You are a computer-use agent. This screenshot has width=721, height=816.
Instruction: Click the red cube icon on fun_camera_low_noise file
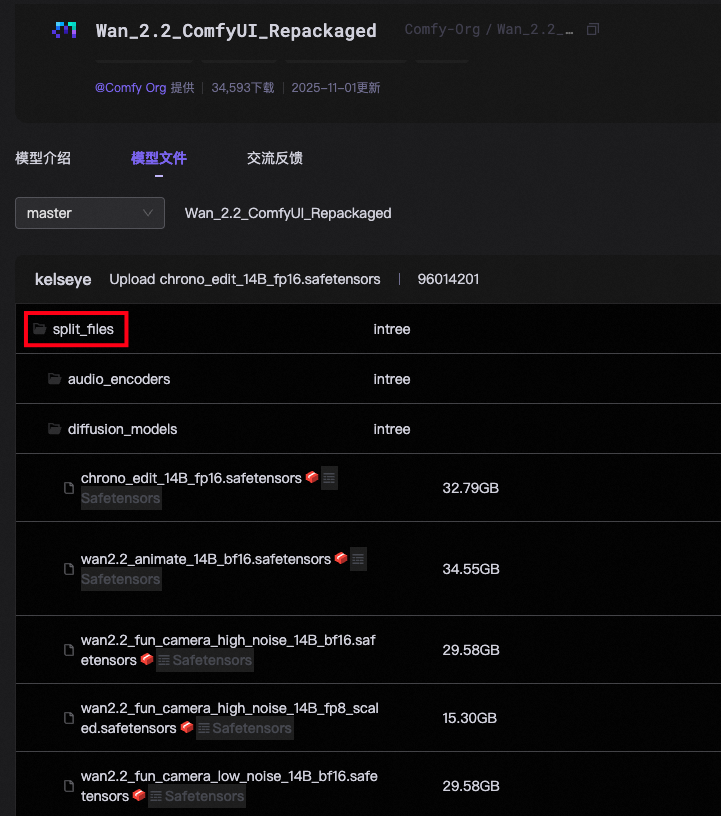click(x=139, y=796)
